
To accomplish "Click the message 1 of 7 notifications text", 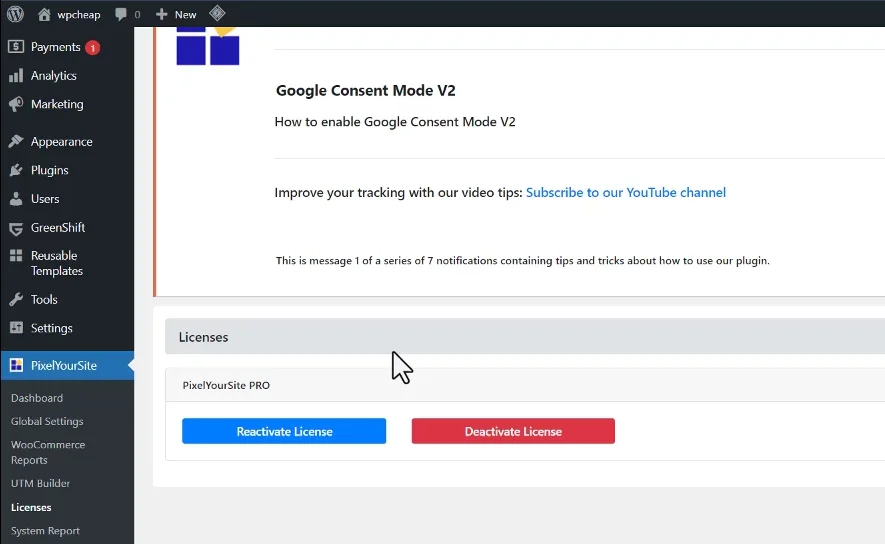I will coord(522,261).
